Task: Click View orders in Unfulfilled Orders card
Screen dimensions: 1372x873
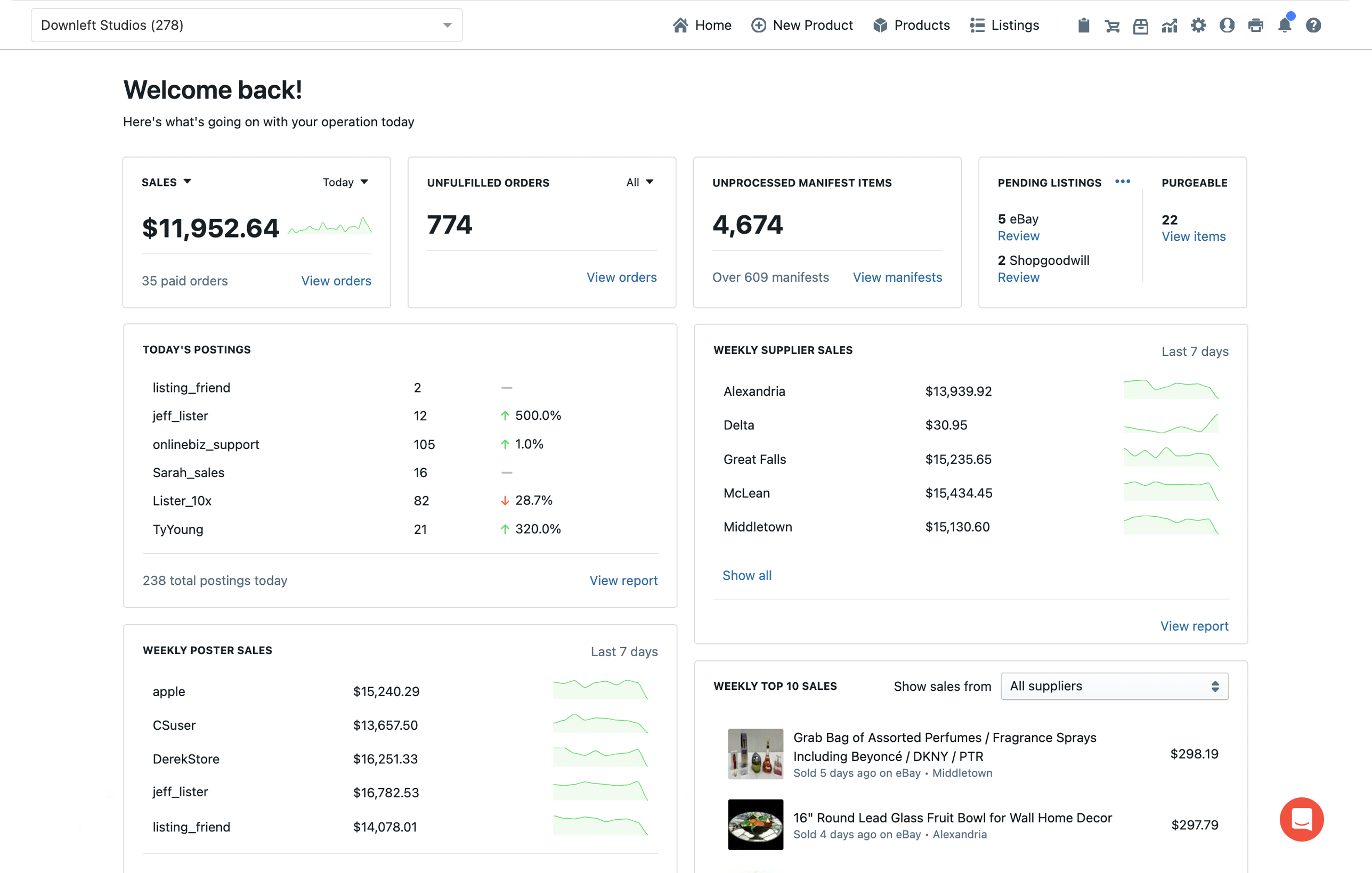Action: pyautogui.click(x=622, y=278)
